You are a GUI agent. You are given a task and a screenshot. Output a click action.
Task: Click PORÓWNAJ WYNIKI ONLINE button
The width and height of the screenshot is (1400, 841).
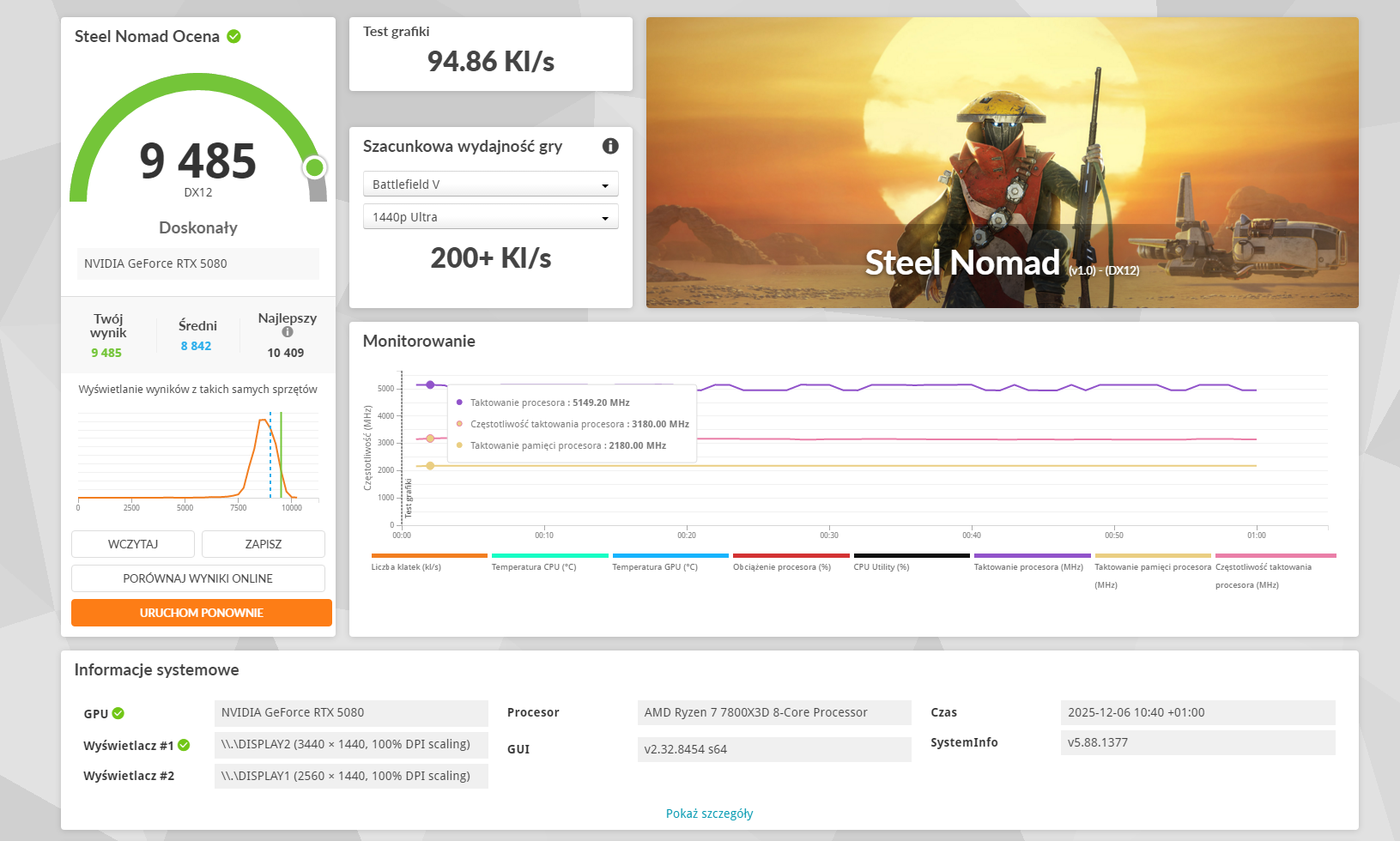click(198, 578)
